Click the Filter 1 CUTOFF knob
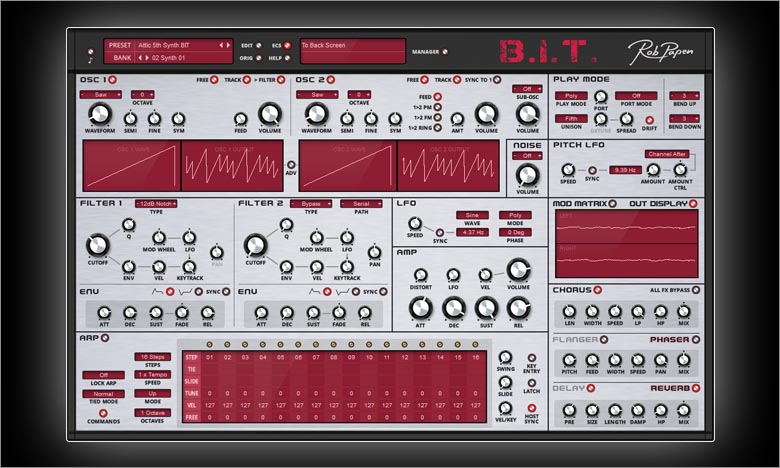 point(98,245)
